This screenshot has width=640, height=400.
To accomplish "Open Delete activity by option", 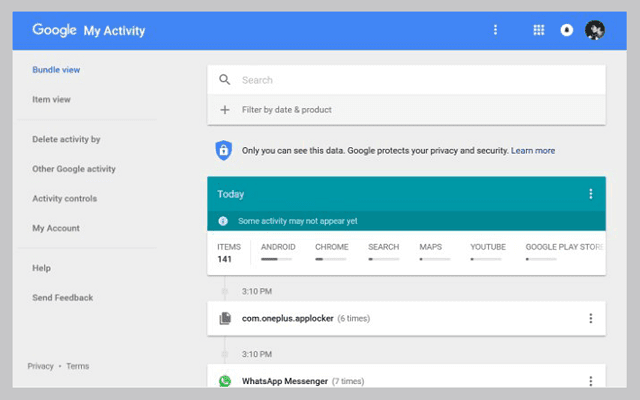I will click(66, 139).
